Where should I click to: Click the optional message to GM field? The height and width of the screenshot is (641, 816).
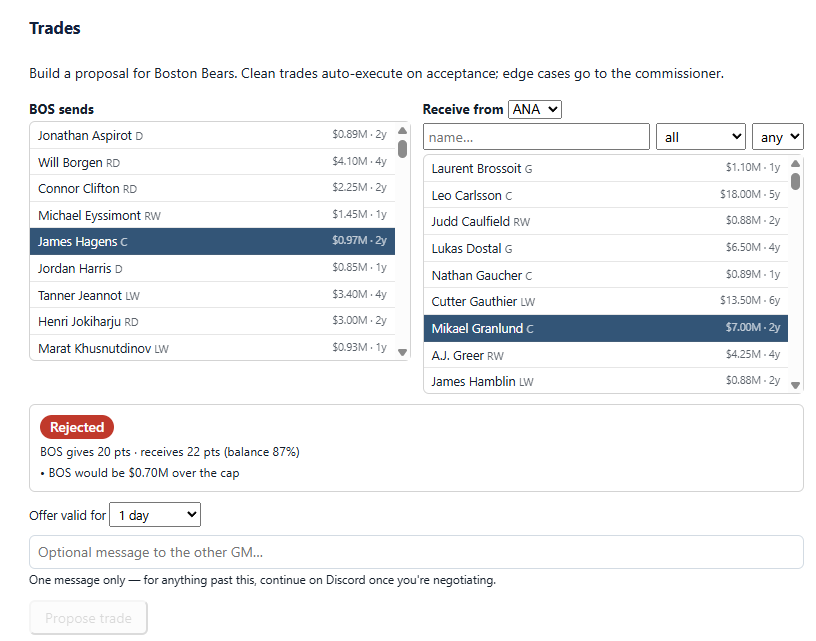416,552
